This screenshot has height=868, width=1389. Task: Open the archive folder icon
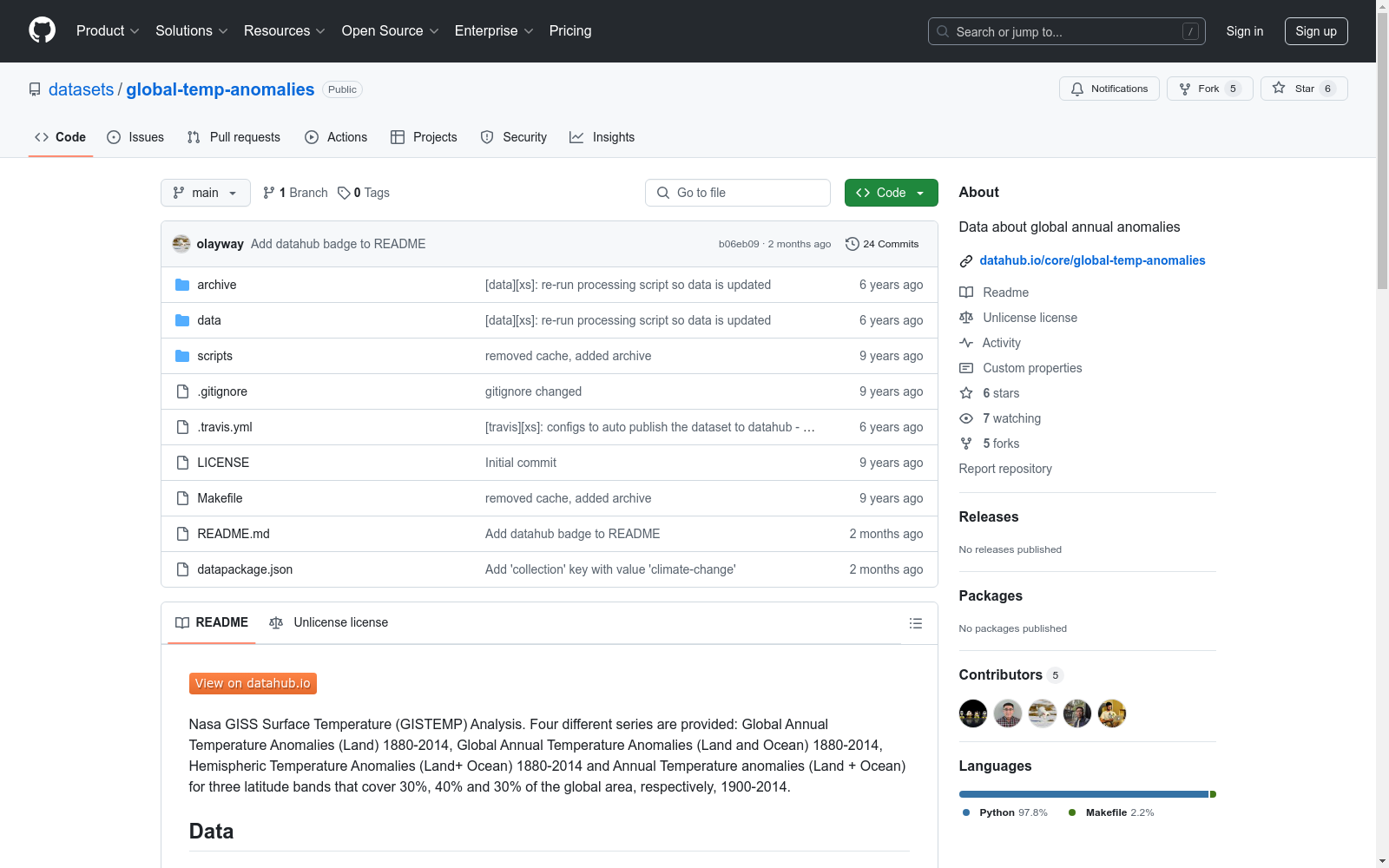click(182, 285)
